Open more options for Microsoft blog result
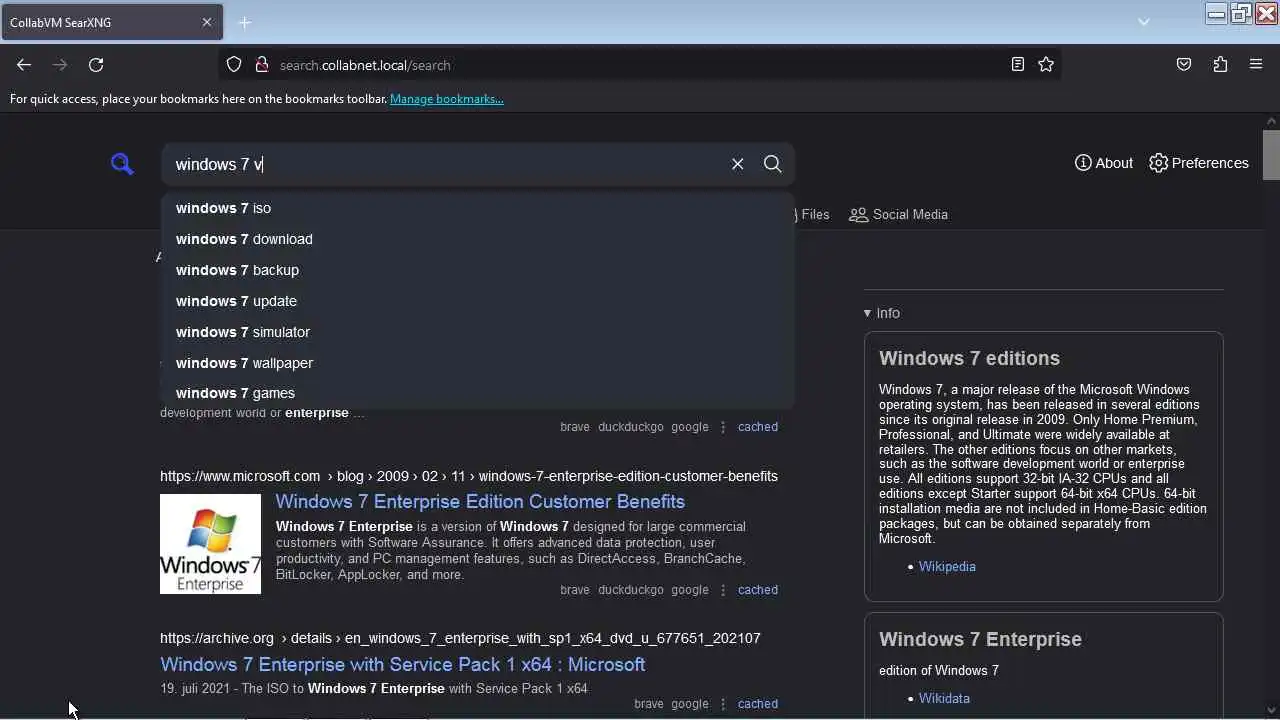 pyautogui.click(x=723, y=590)
